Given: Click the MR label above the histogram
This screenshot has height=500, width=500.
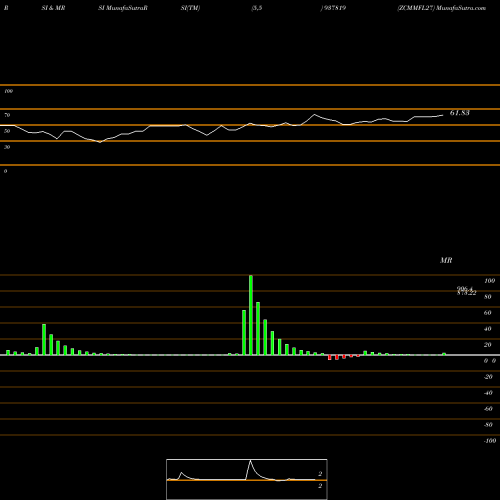Looking at the screenshot, I should tap(446, 260).
